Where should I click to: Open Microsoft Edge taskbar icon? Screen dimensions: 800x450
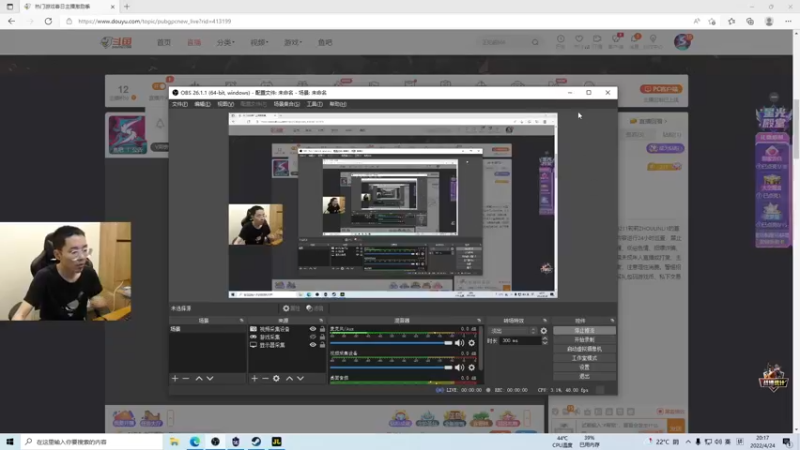click(195, 441)
